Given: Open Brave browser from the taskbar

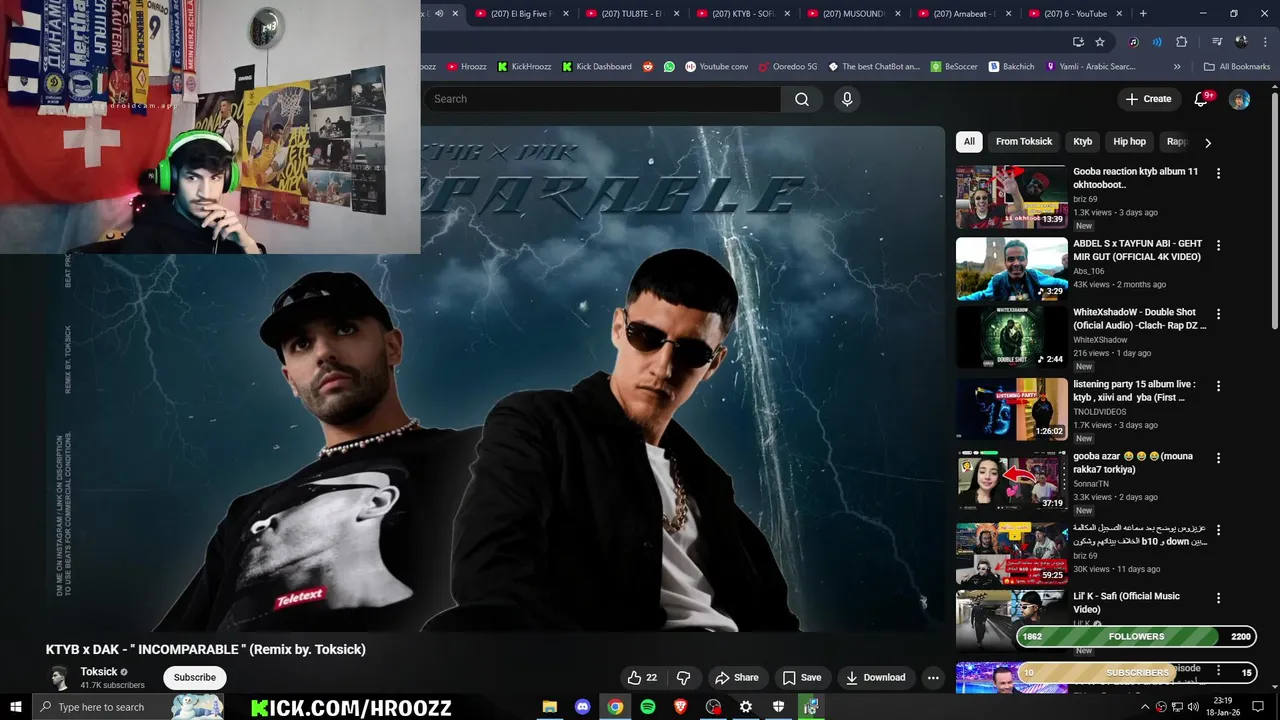Looking at the screenshot, I should pyautogui.click(x=680, y=707).
